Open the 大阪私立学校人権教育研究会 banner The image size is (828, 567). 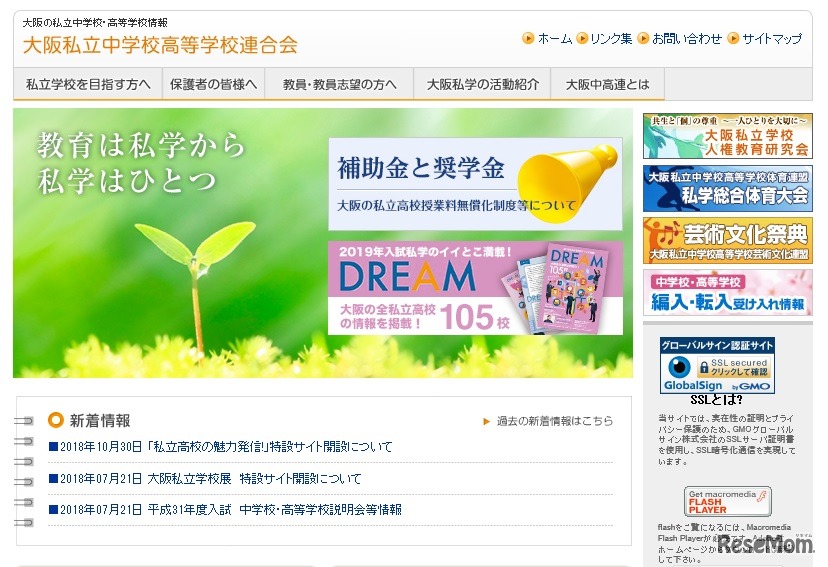[728, 136]
